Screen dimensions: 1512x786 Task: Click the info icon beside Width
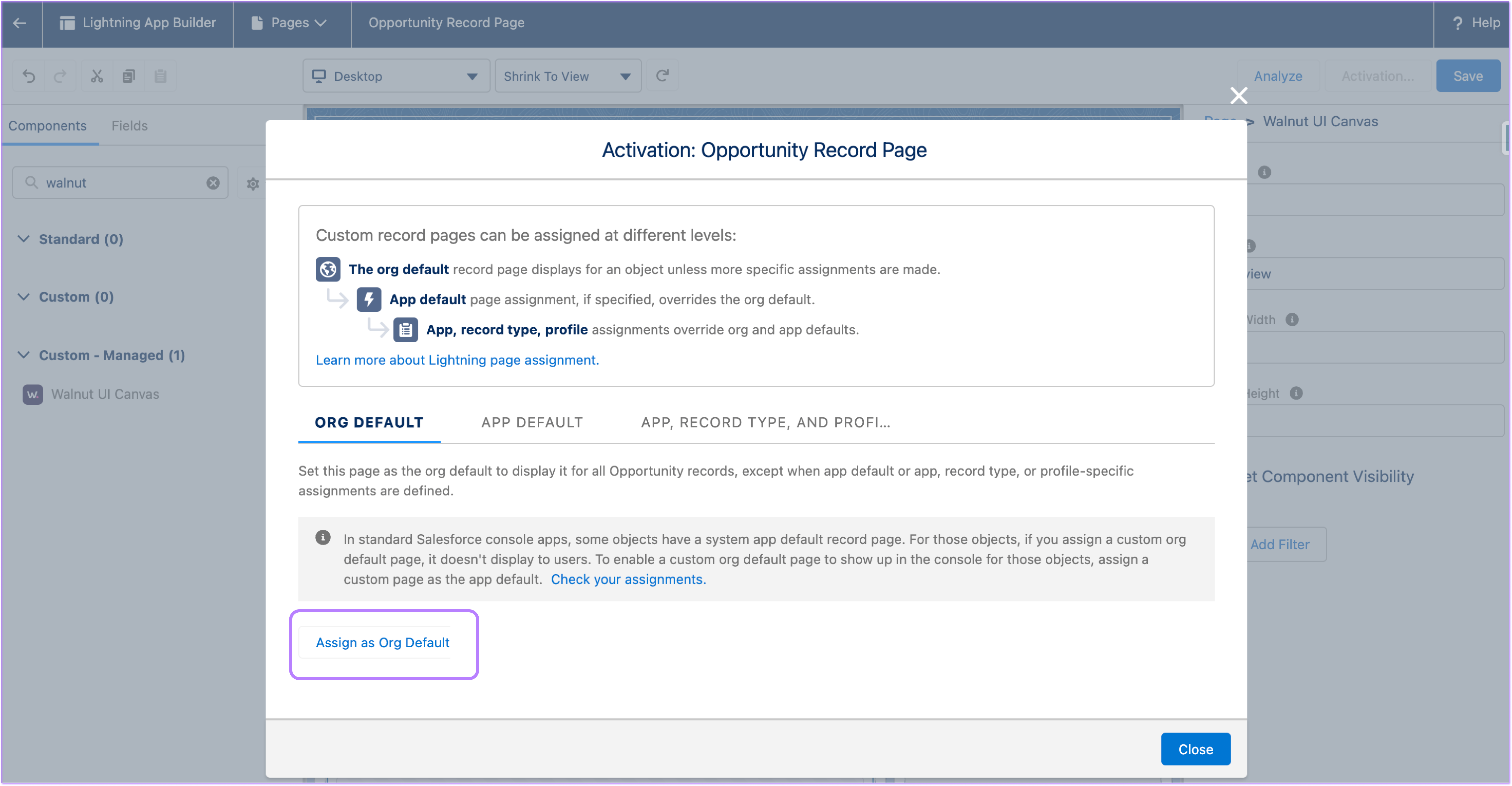[x=1291, y=320]
